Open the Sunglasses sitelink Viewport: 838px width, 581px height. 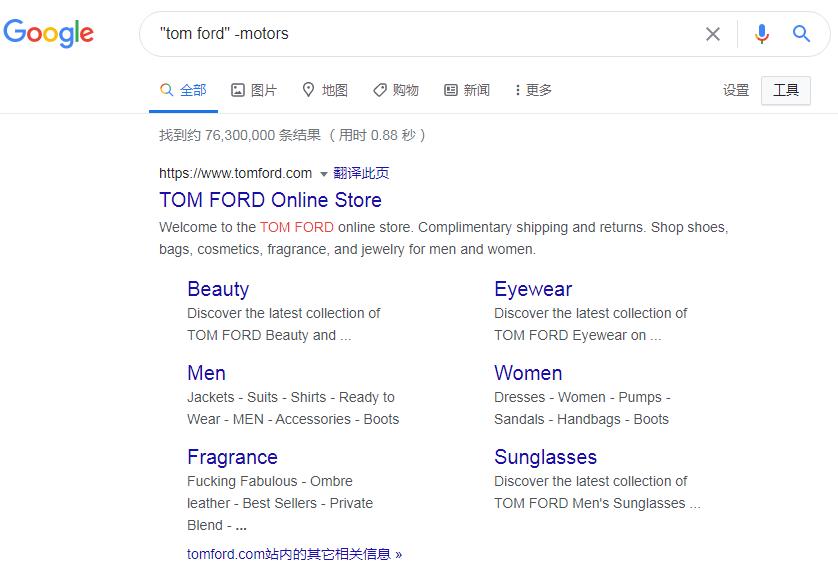545,457
